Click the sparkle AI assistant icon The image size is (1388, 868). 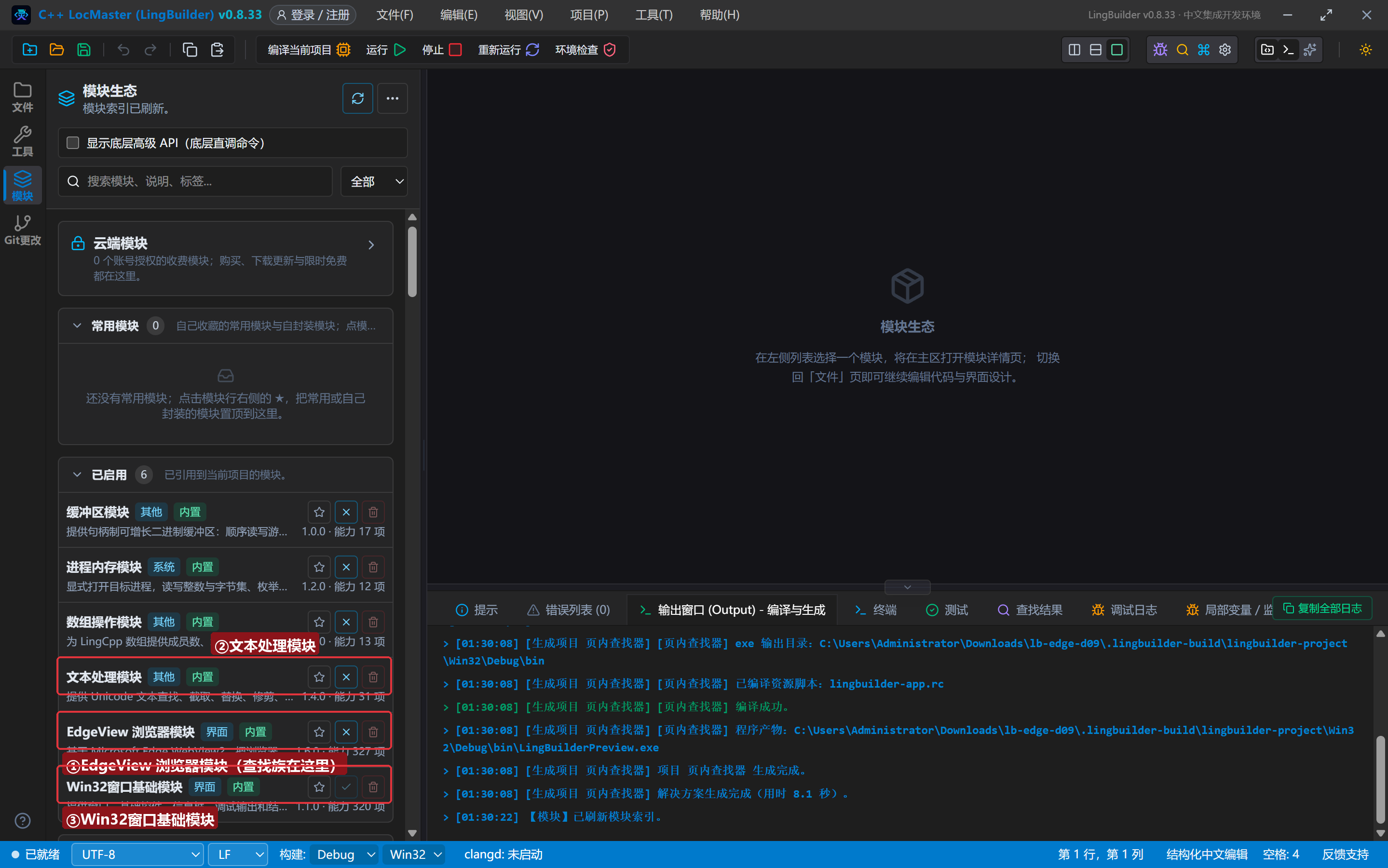point(1309,50)
